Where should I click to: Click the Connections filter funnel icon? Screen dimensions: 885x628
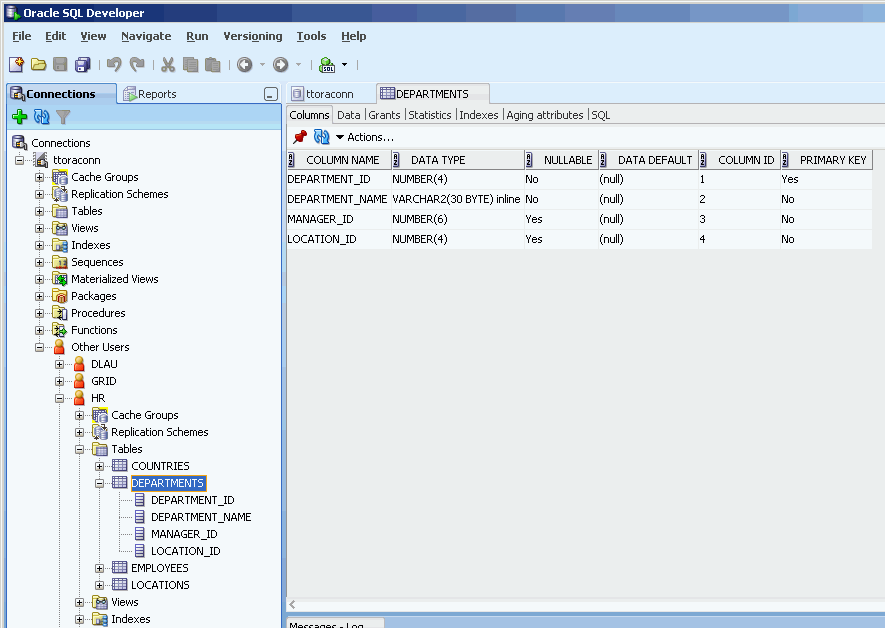point(63,117)
